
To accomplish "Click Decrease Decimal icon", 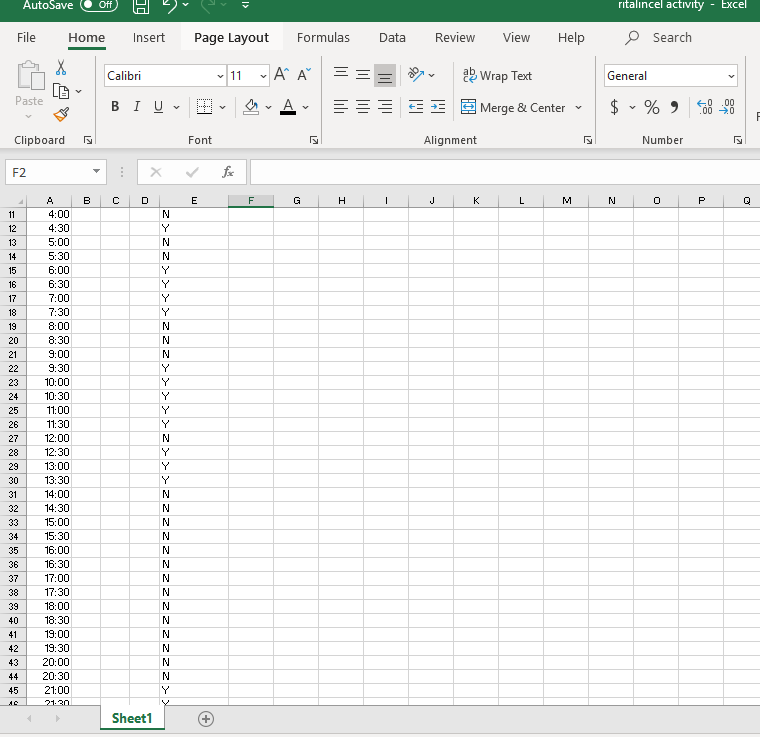I will pos(727,107).
